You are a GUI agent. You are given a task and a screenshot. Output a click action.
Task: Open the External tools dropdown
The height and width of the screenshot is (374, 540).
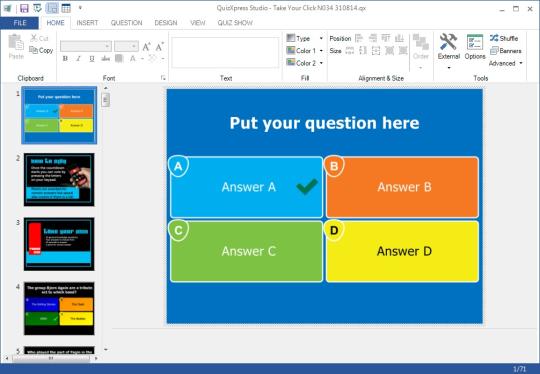point(449,51)
